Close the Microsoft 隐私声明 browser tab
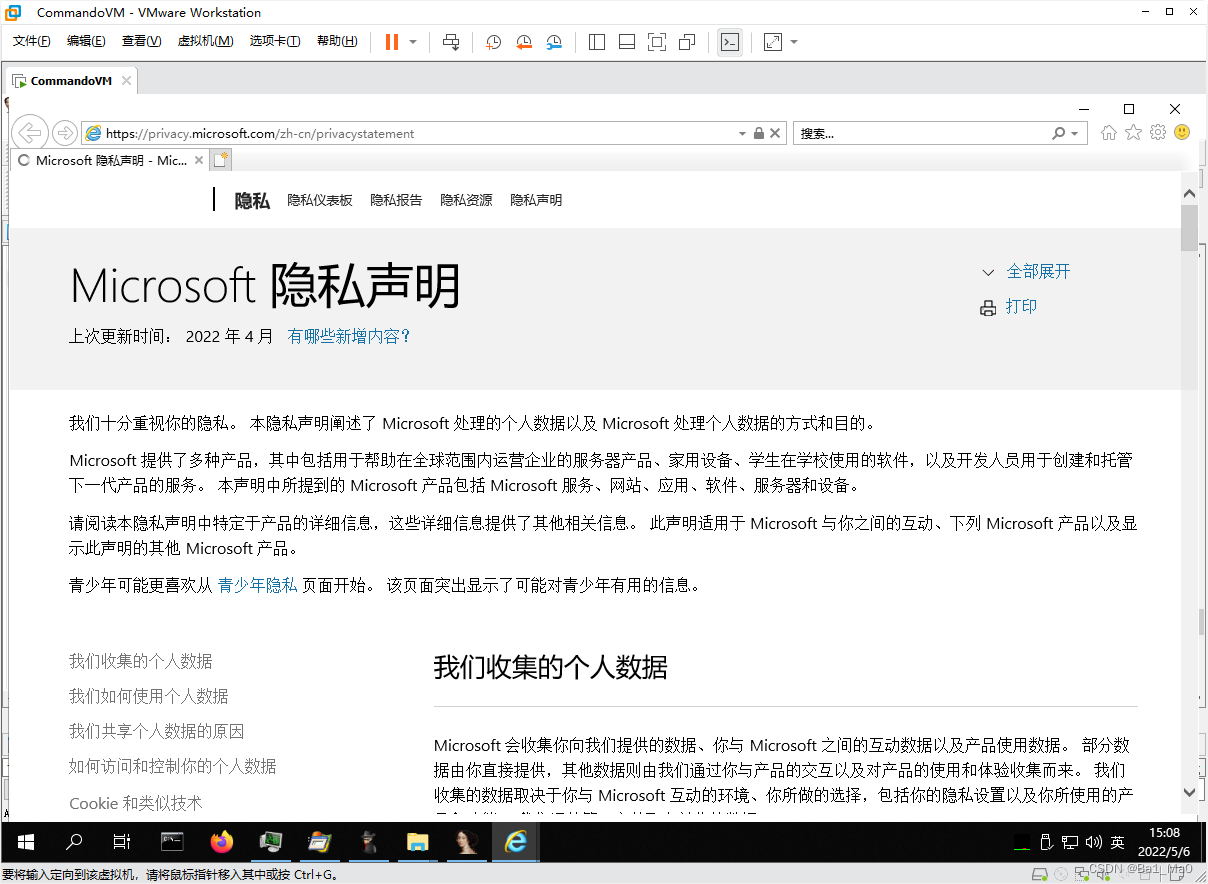1208x884 pixels. (x=199, y=160)
